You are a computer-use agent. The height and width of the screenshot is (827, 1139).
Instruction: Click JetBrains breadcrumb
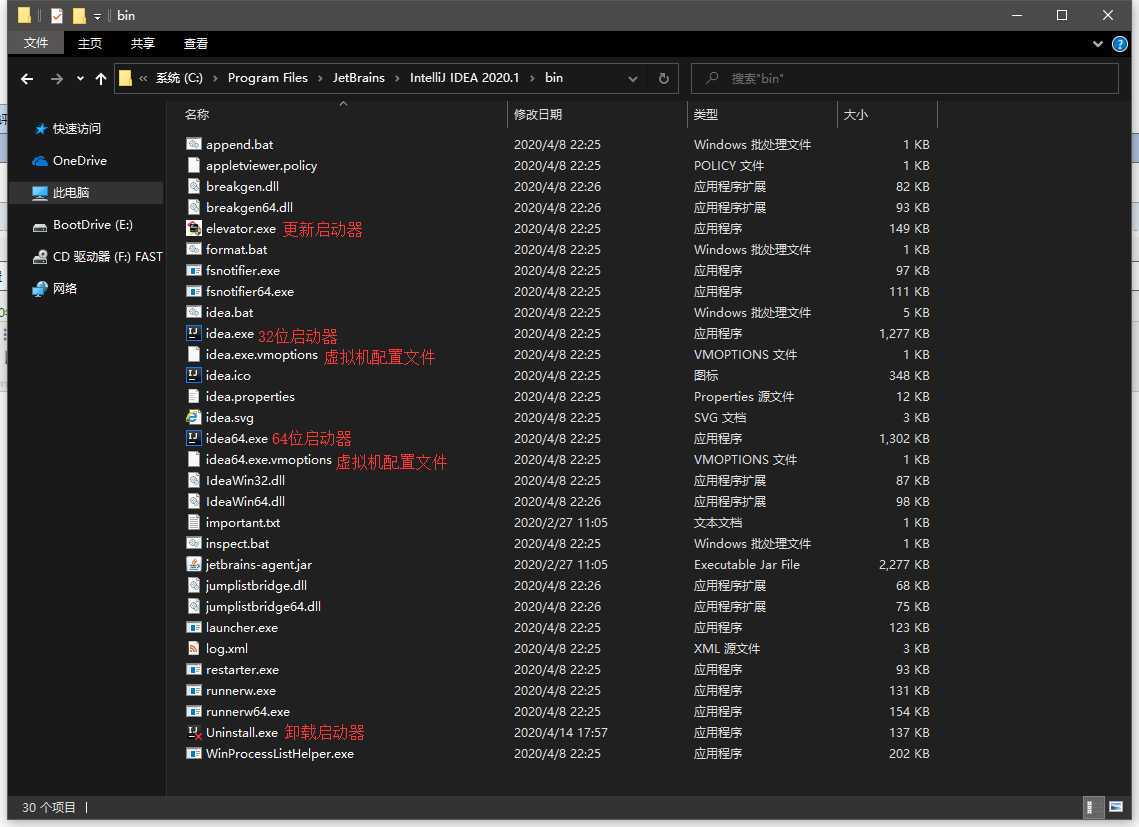coord(359,78)
